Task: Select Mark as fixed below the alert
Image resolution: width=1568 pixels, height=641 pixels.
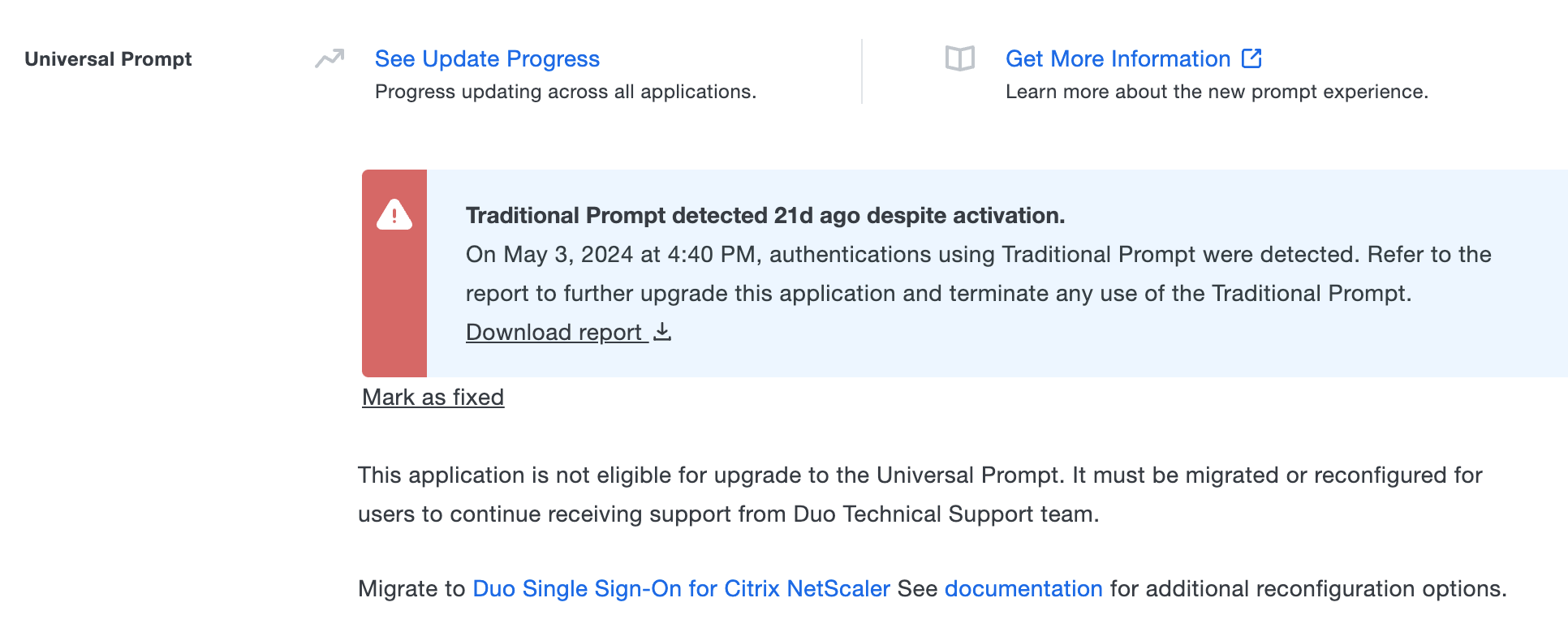Action: (433, 397)
